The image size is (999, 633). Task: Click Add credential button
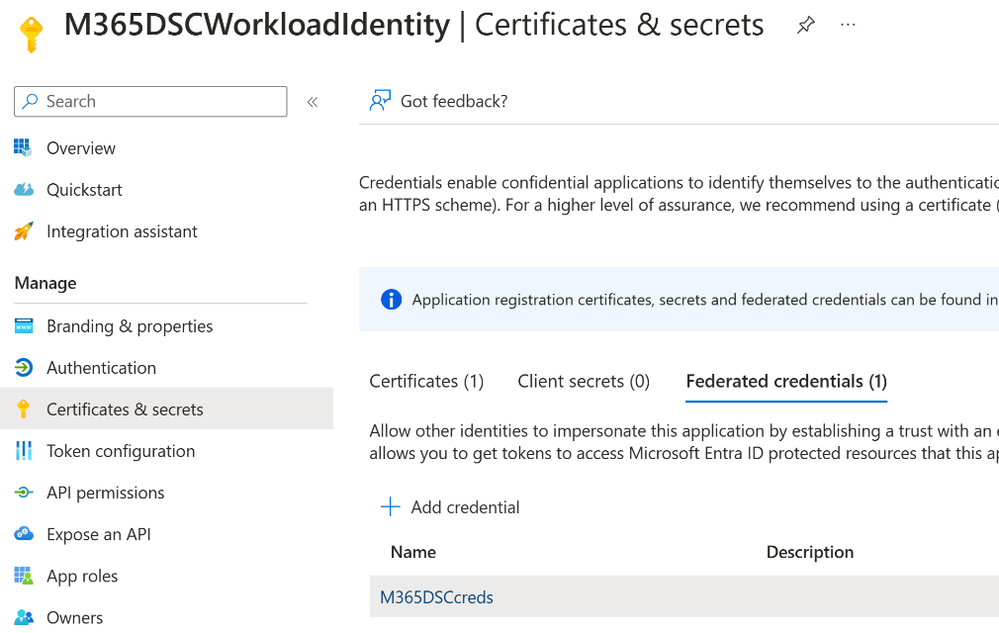pos(450,507)
